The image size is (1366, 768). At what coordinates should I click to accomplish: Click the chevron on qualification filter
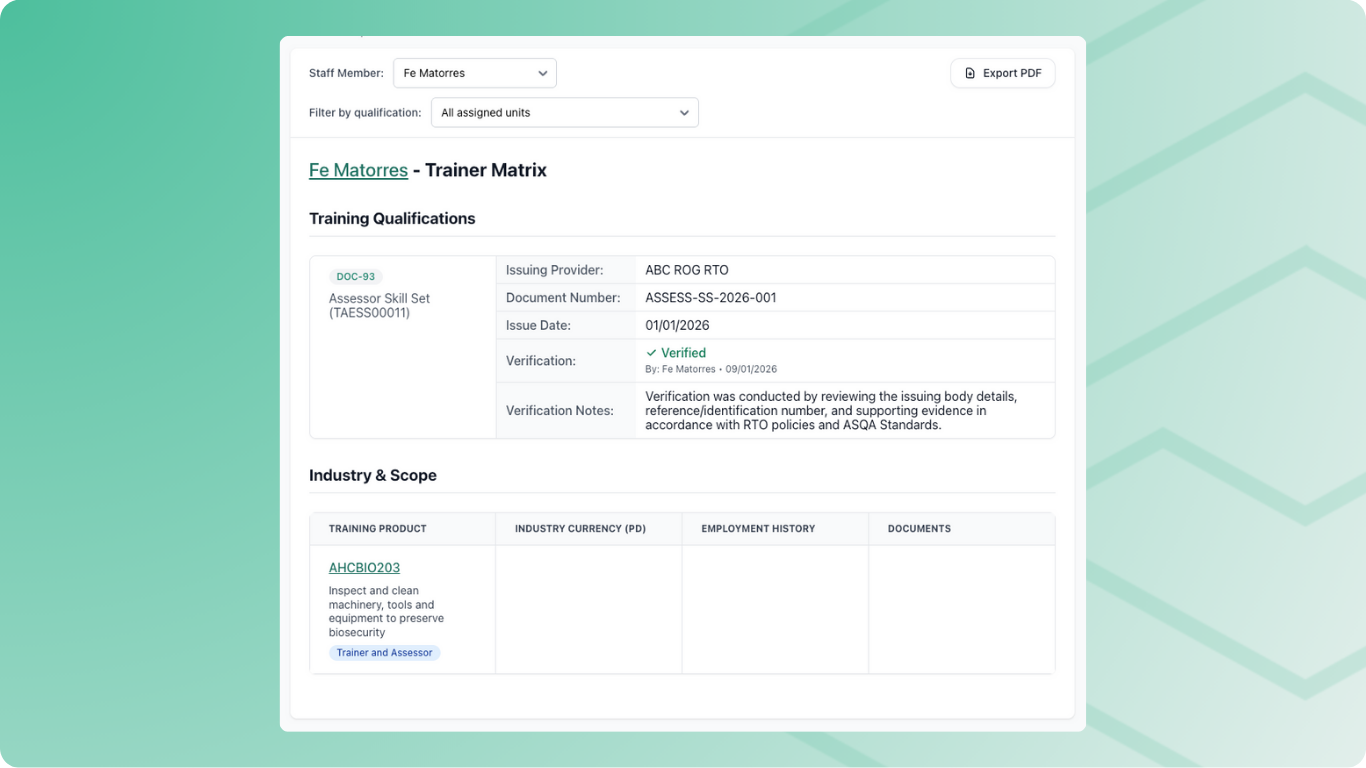coord(684,112)
